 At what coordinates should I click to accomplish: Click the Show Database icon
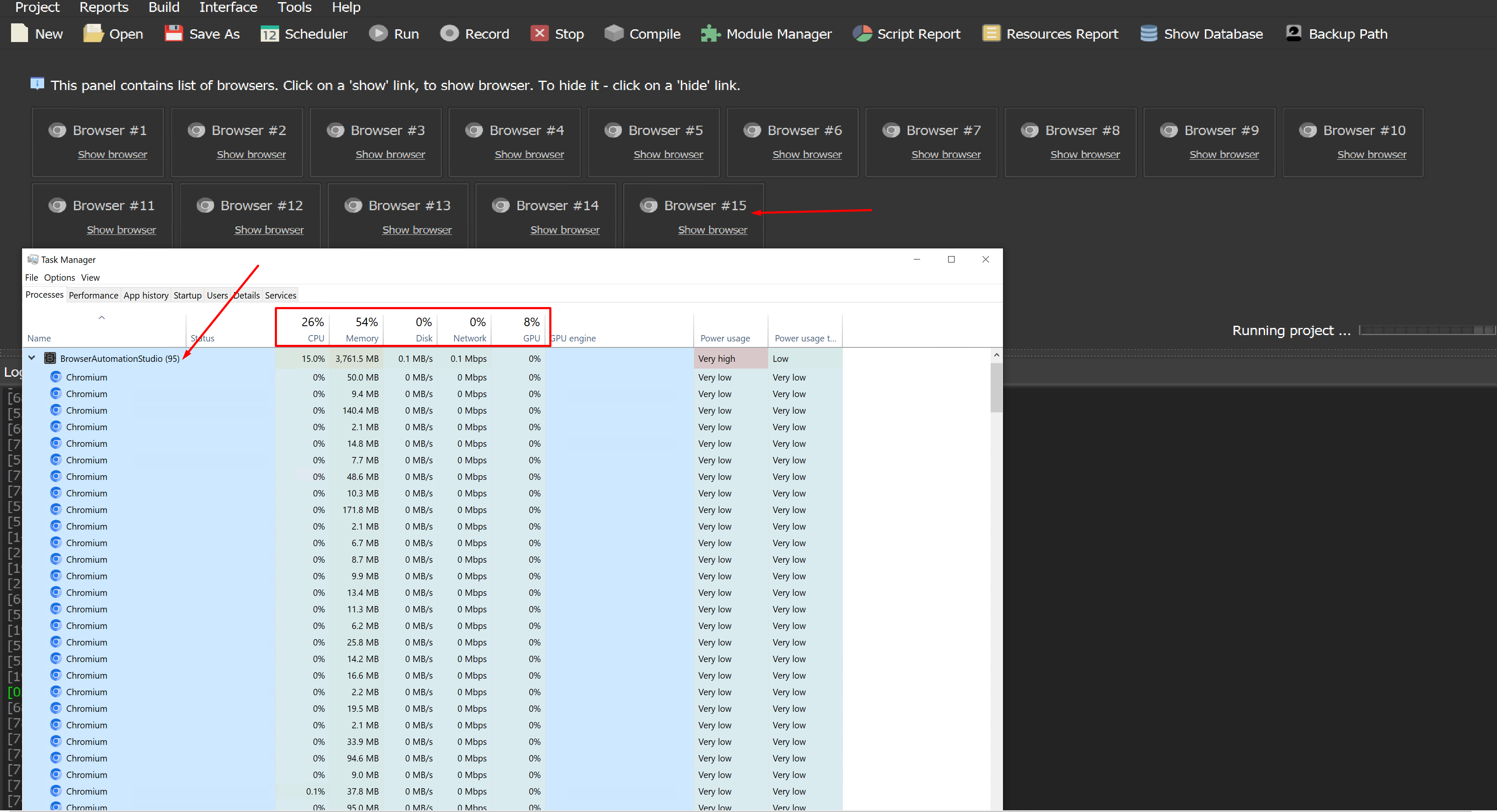click(1148, 33)
